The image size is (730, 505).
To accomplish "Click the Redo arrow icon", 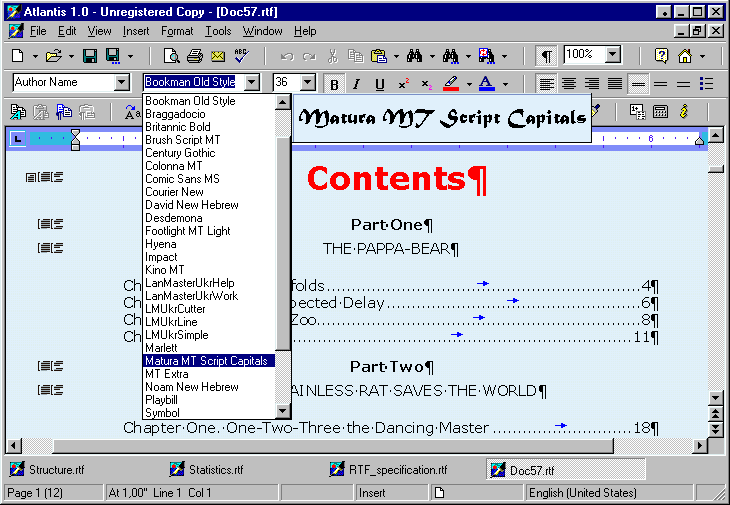I will click(309, 56).
